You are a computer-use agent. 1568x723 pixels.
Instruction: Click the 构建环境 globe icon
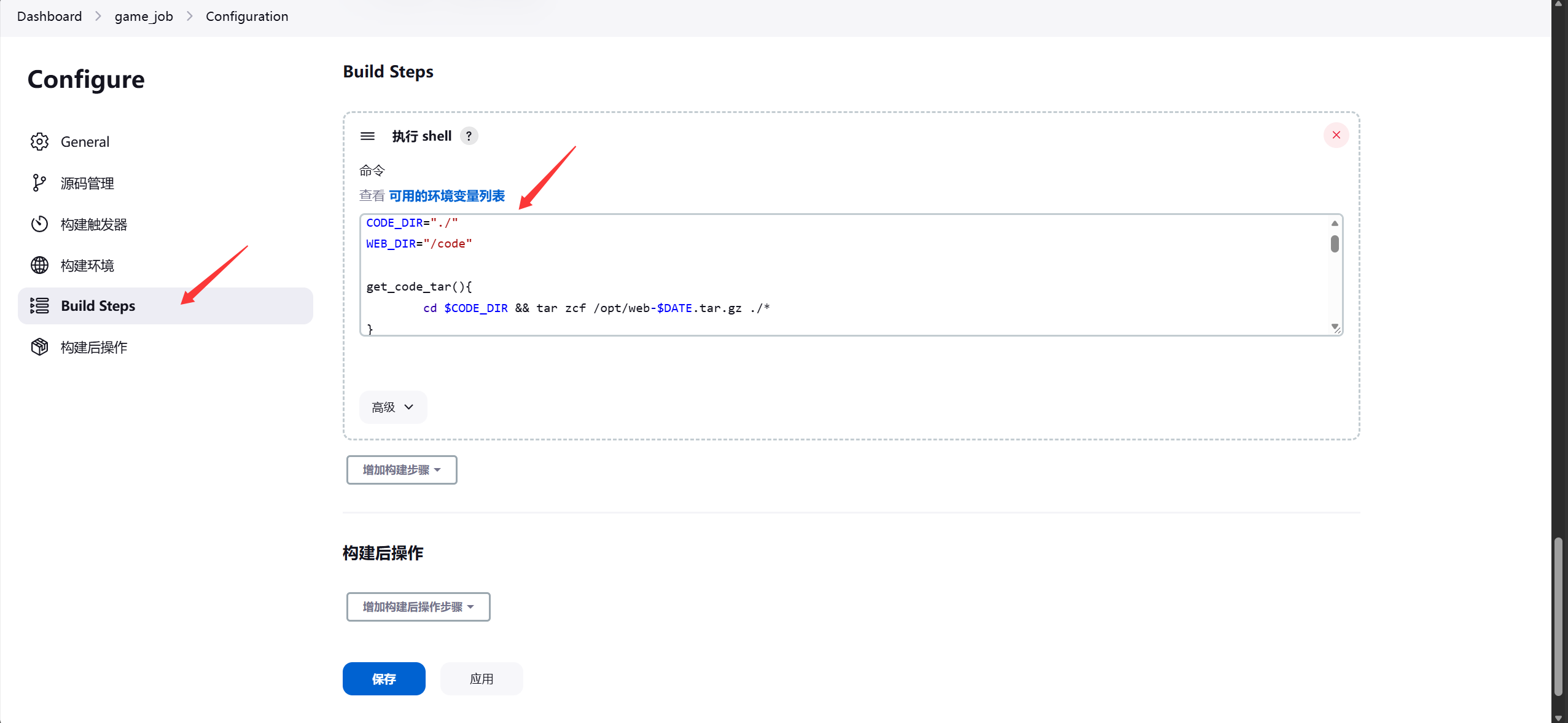39,265
